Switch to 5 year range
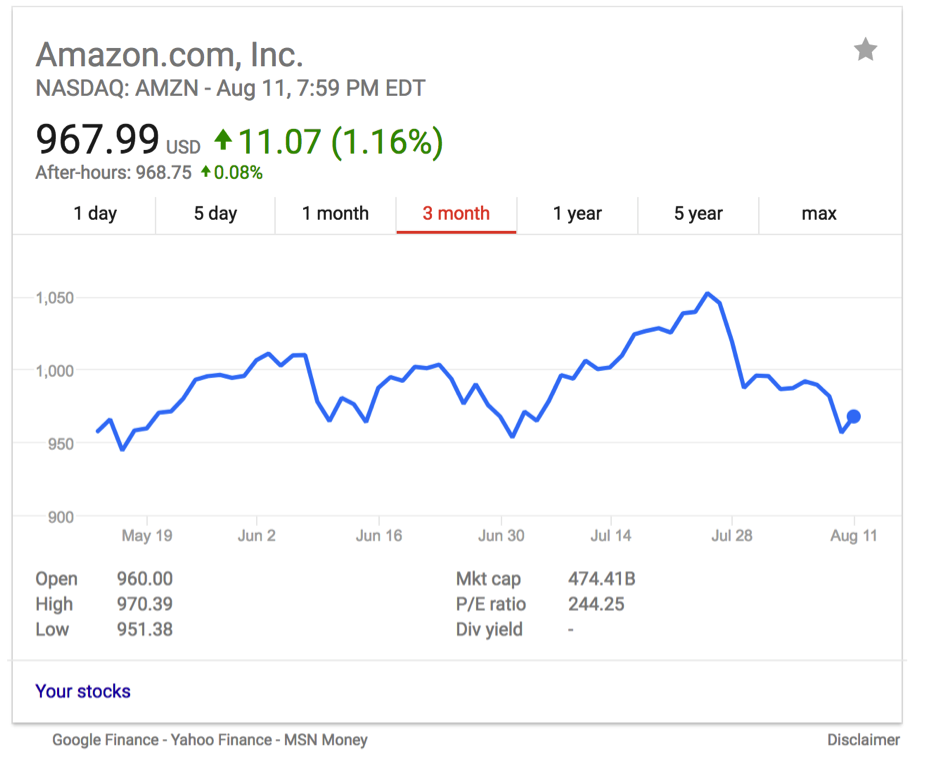The height and width of the screenshot is (763, 927). tap(698, 213)
